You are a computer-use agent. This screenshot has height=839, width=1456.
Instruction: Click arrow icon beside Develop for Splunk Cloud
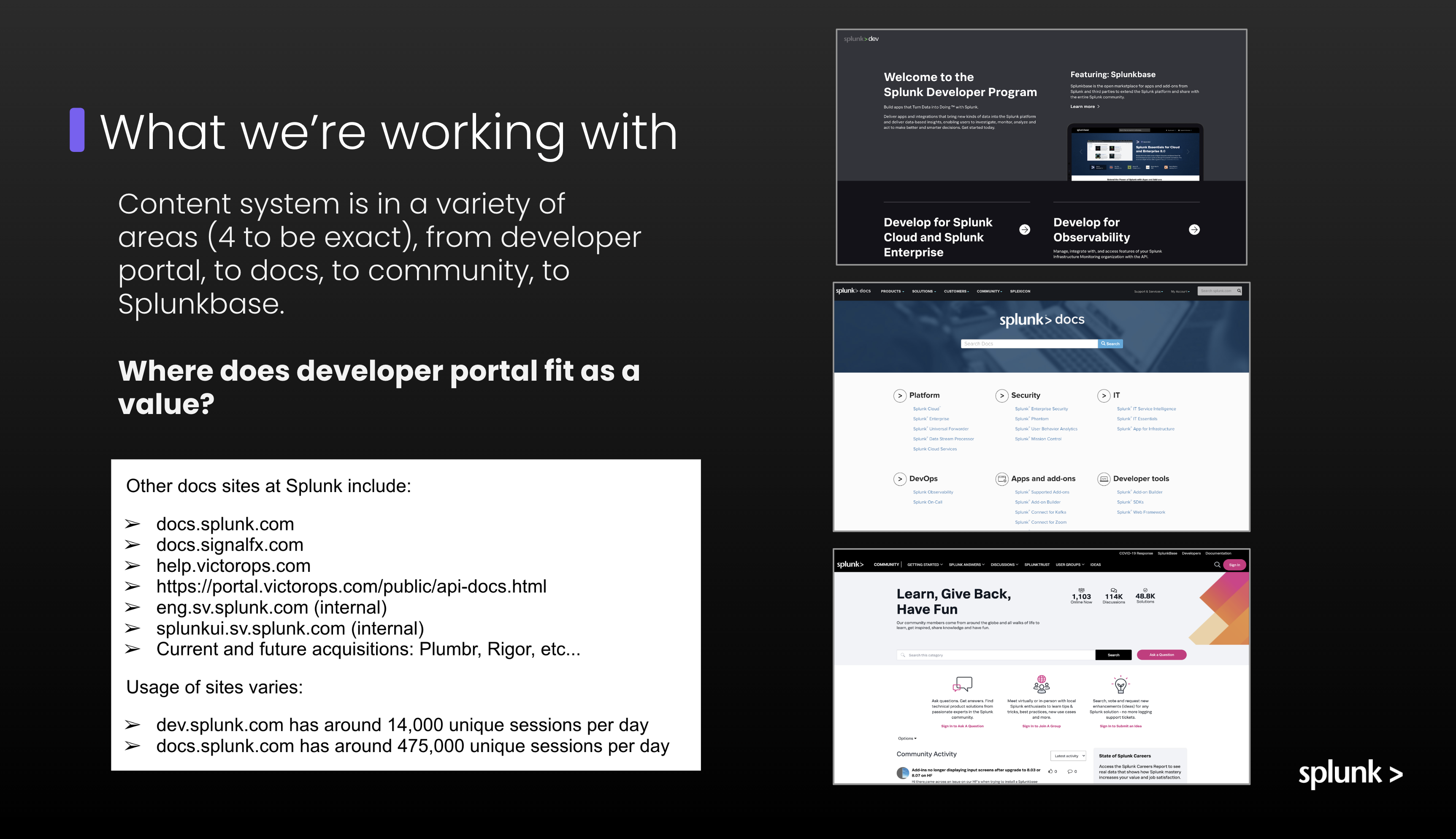1024,229
